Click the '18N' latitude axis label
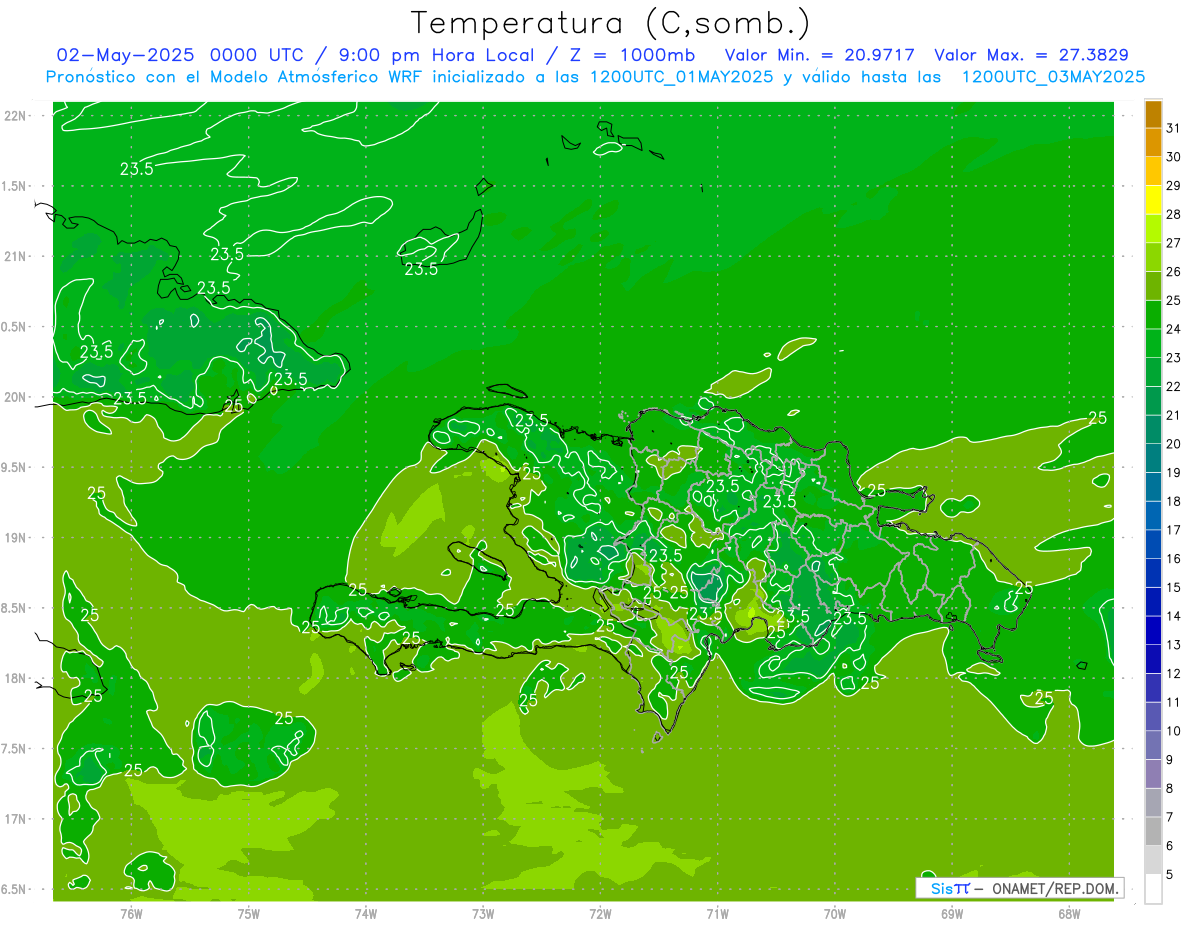This screenshot has width=1200, height=927. click(x=16, y=679)
